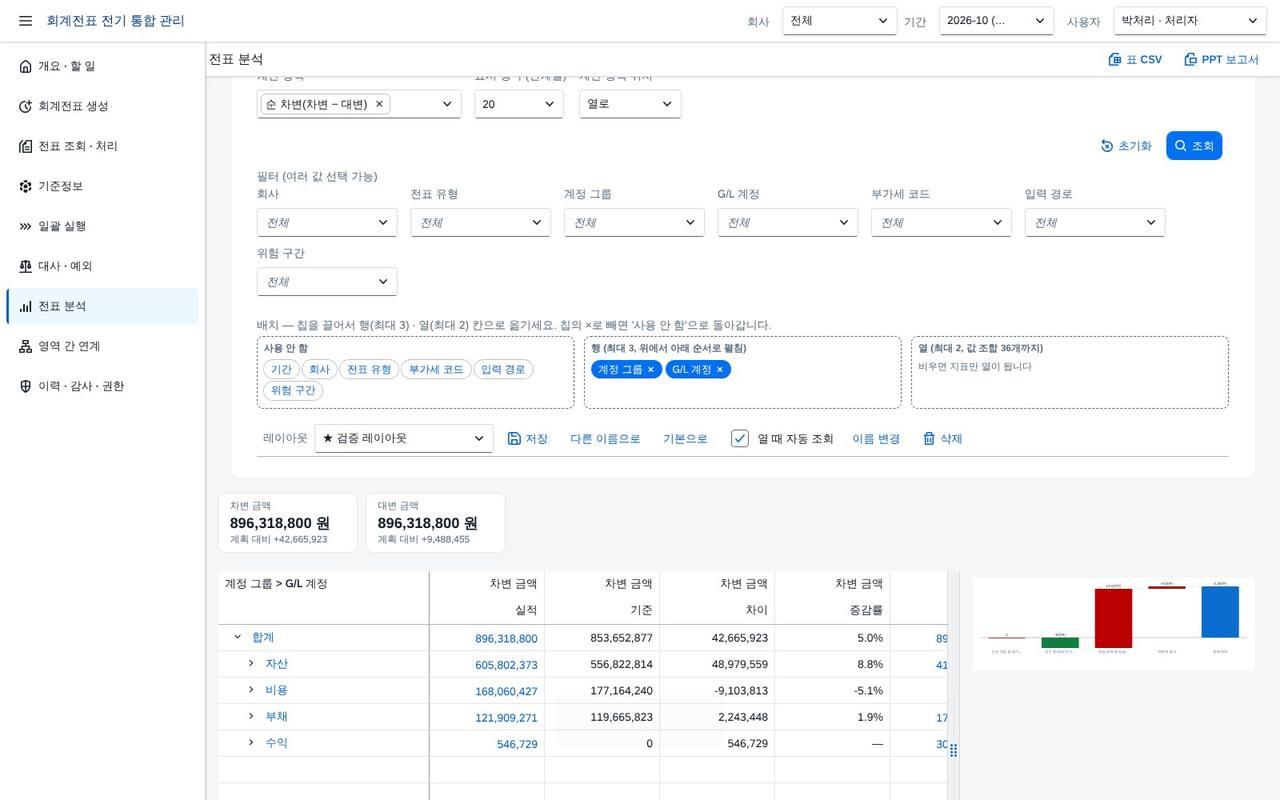This screenshot has width=1280, height=800.
Task: Open the 검증 레이아웃 dropdown
Action: pyautogui.click(x=404, y=439)
